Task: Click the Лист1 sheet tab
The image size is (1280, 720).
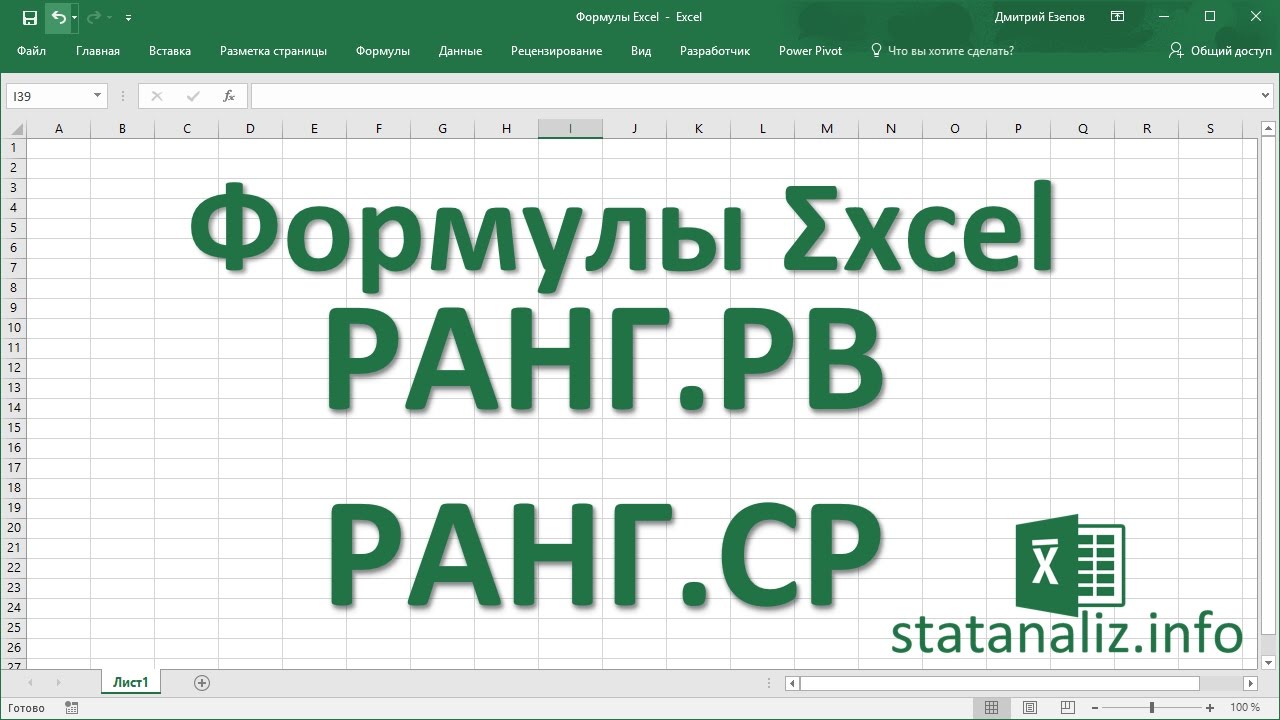Action: click(x=130, y=683)
